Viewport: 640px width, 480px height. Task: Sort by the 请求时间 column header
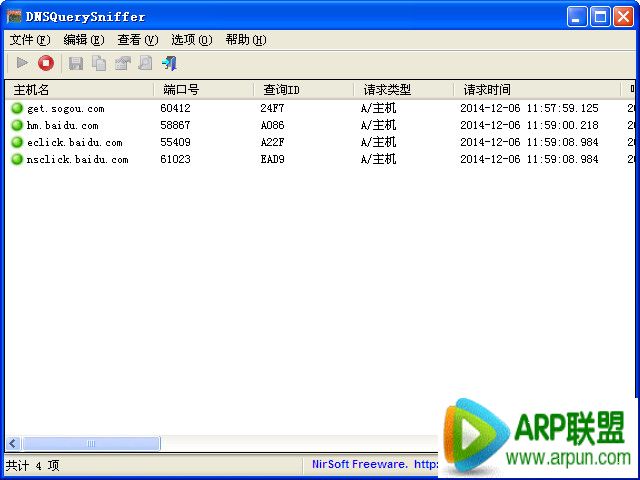[537, 89]
